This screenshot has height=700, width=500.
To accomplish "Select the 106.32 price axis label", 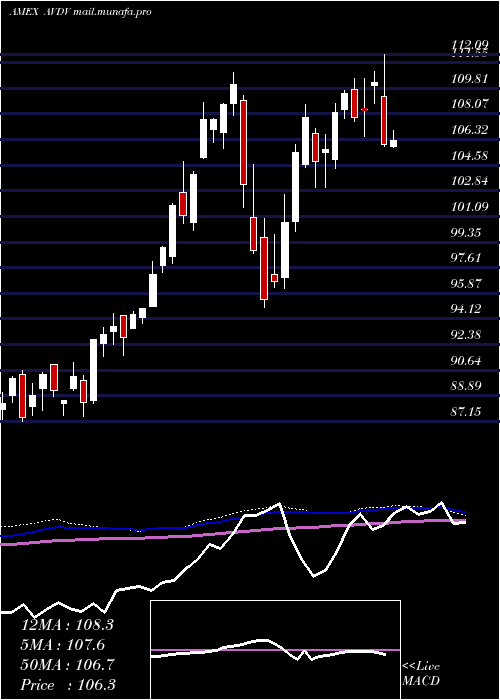I will (x=469, y=130).
